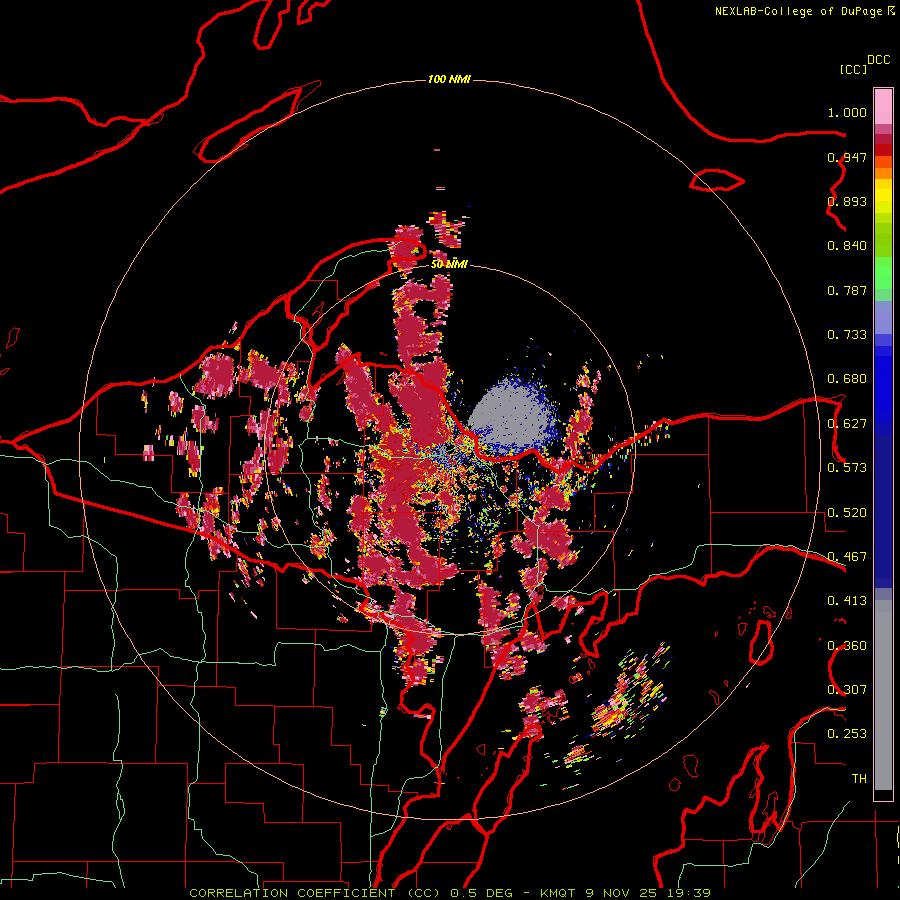Click the 50 NMI range ring label
This screenshot has height=900, width=900.
449,264
